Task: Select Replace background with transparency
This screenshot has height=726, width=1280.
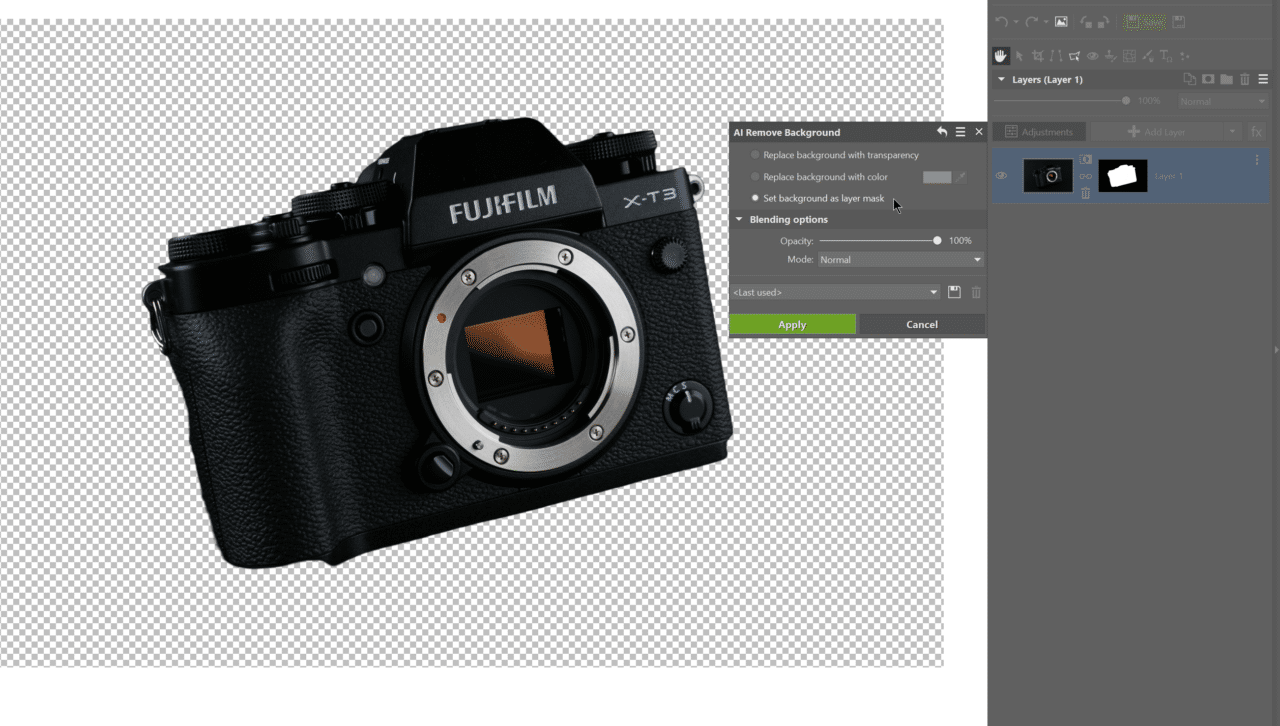Action: 755,154
